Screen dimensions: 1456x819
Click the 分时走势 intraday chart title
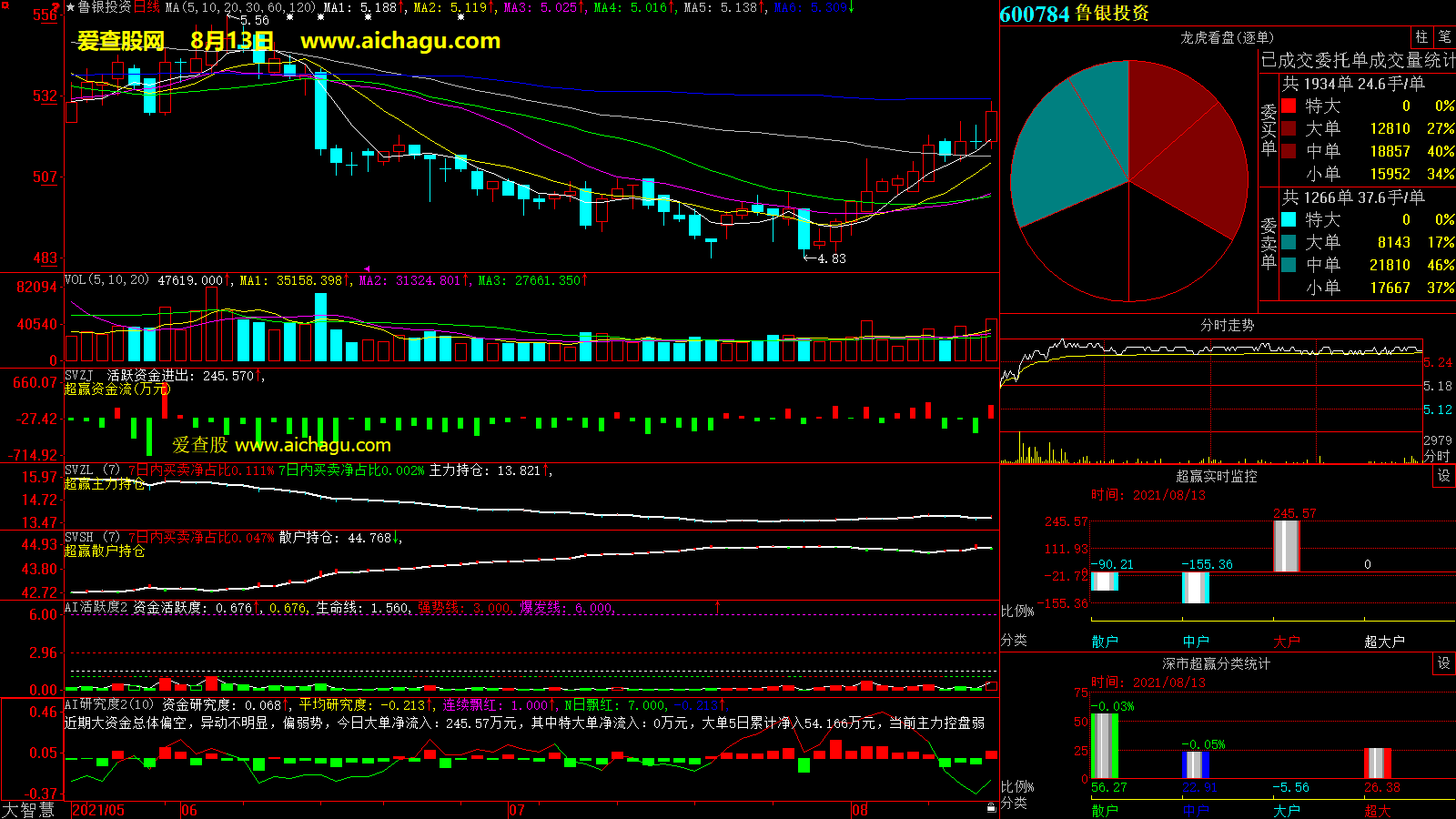point(1227,325)
